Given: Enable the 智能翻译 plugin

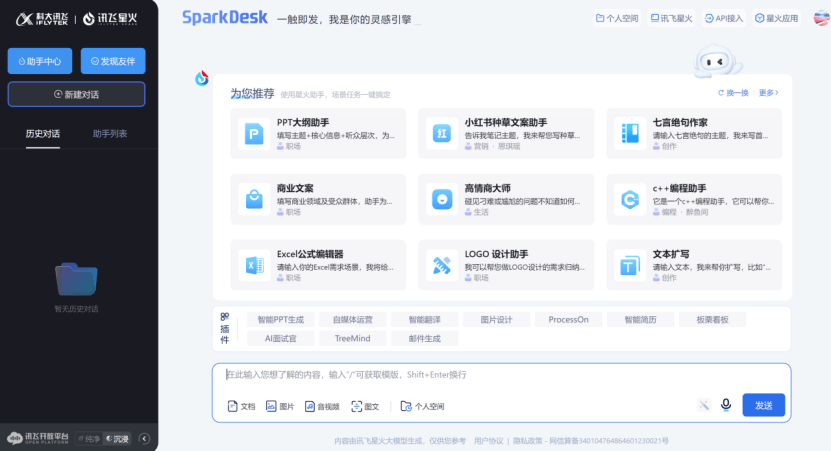Looking at the screenshot, I should pos(425,320).
